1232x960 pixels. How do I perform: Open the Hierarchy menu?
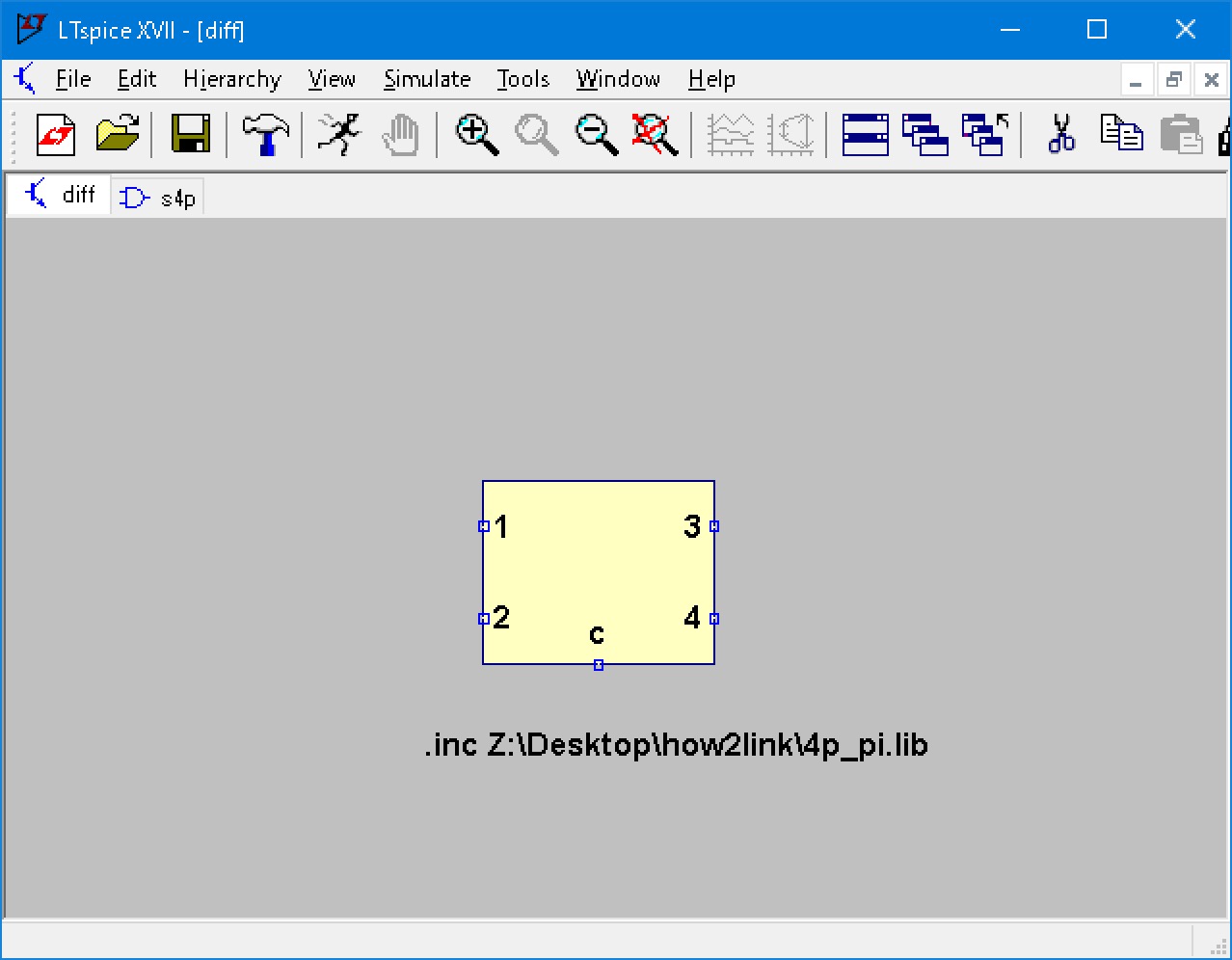tap(232, 79)
